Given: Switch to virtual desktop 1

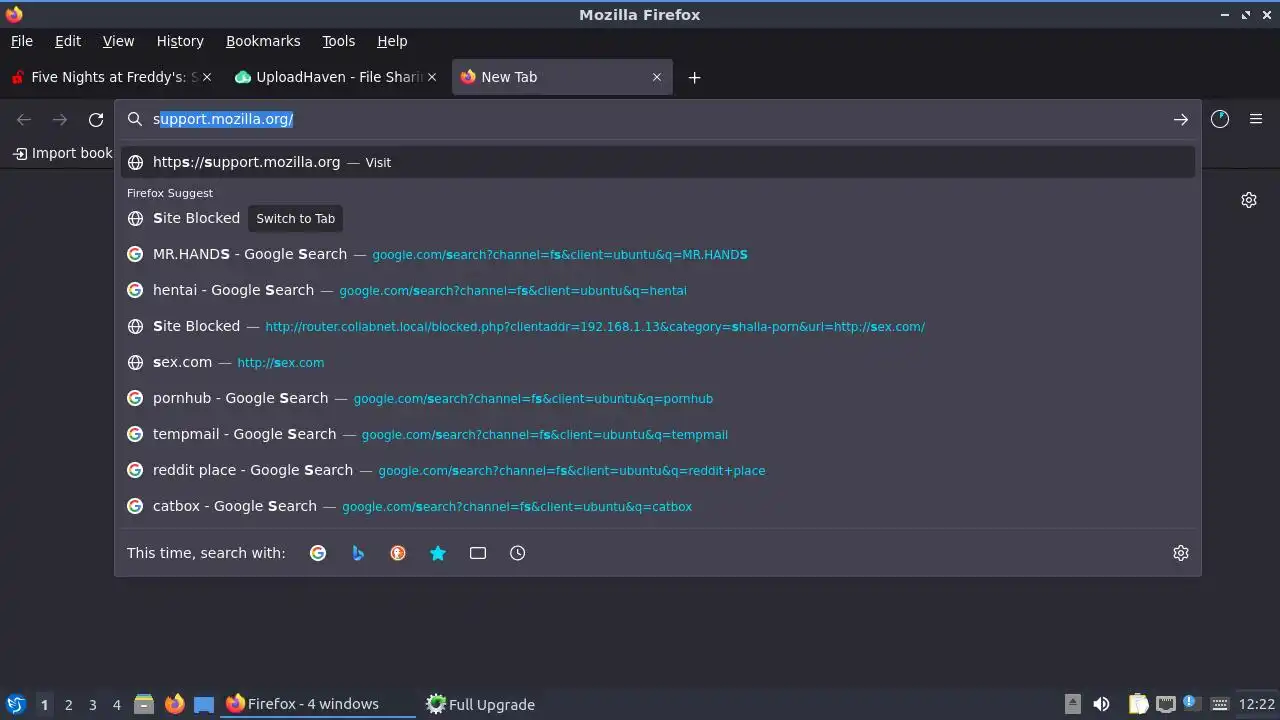Looking at the screenshot, I should point(45,704).
